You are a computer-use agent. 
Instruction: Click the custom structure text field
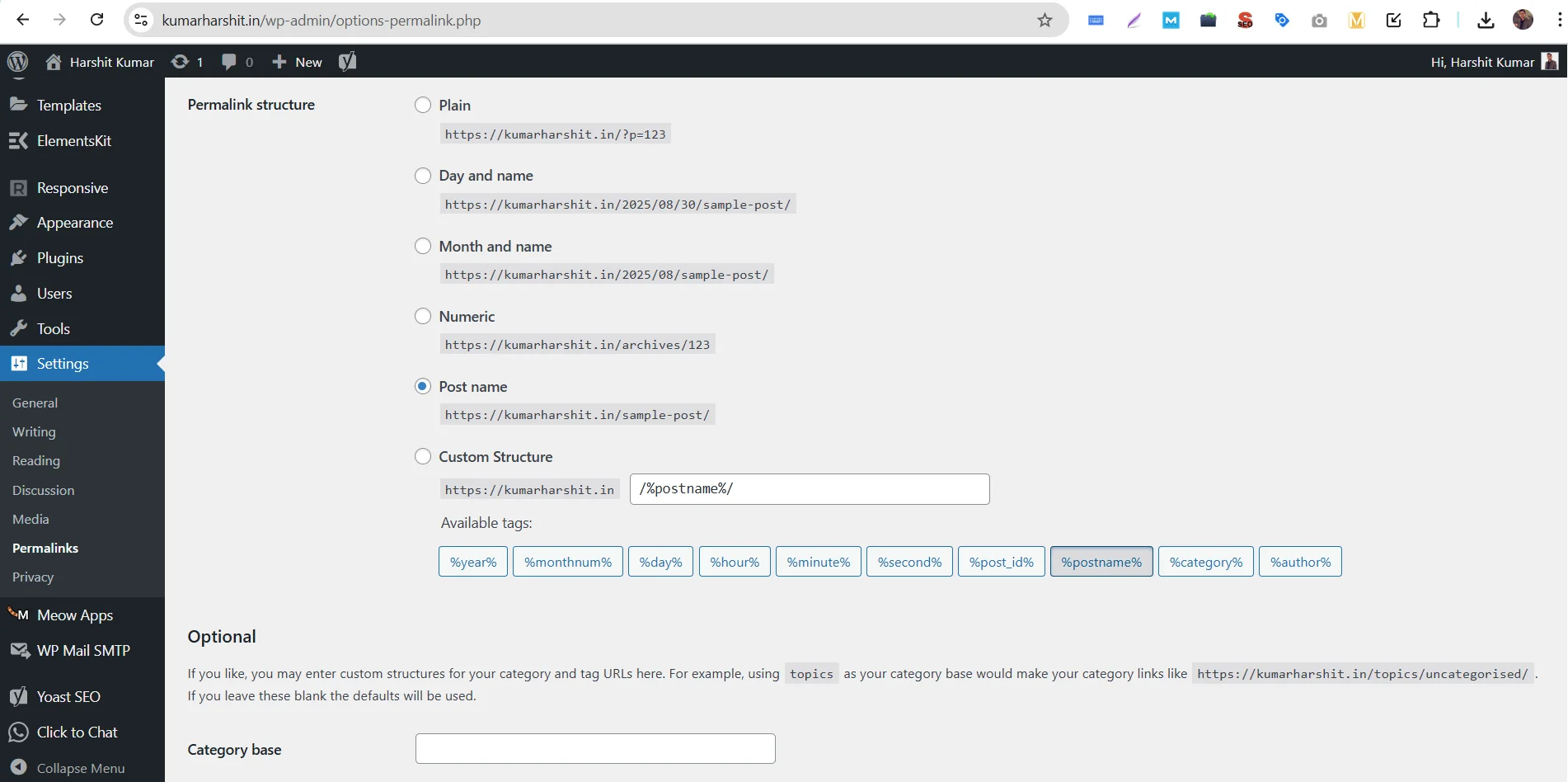tap(810, 489)
